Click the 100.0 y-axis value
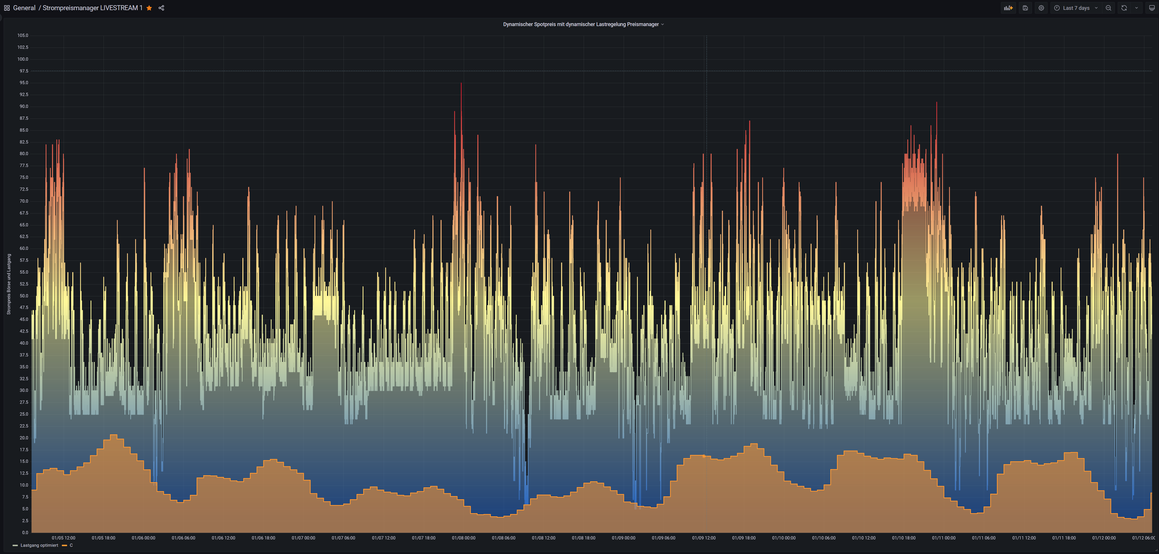Screen dimensions: 1159x554 pyautogui.click(x=22, y=59)
